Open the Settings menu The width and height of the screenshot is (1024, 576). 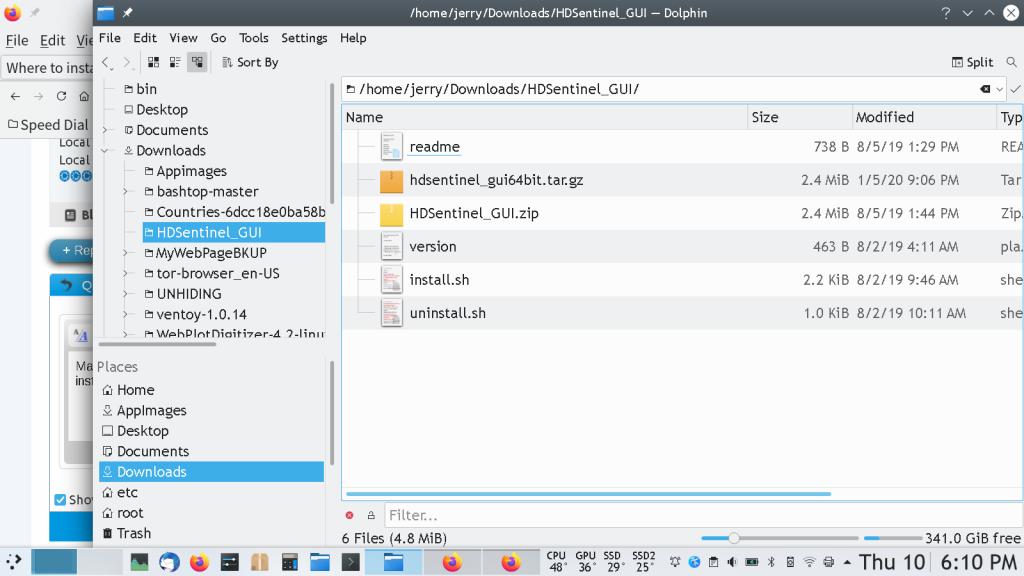(304, 38)
